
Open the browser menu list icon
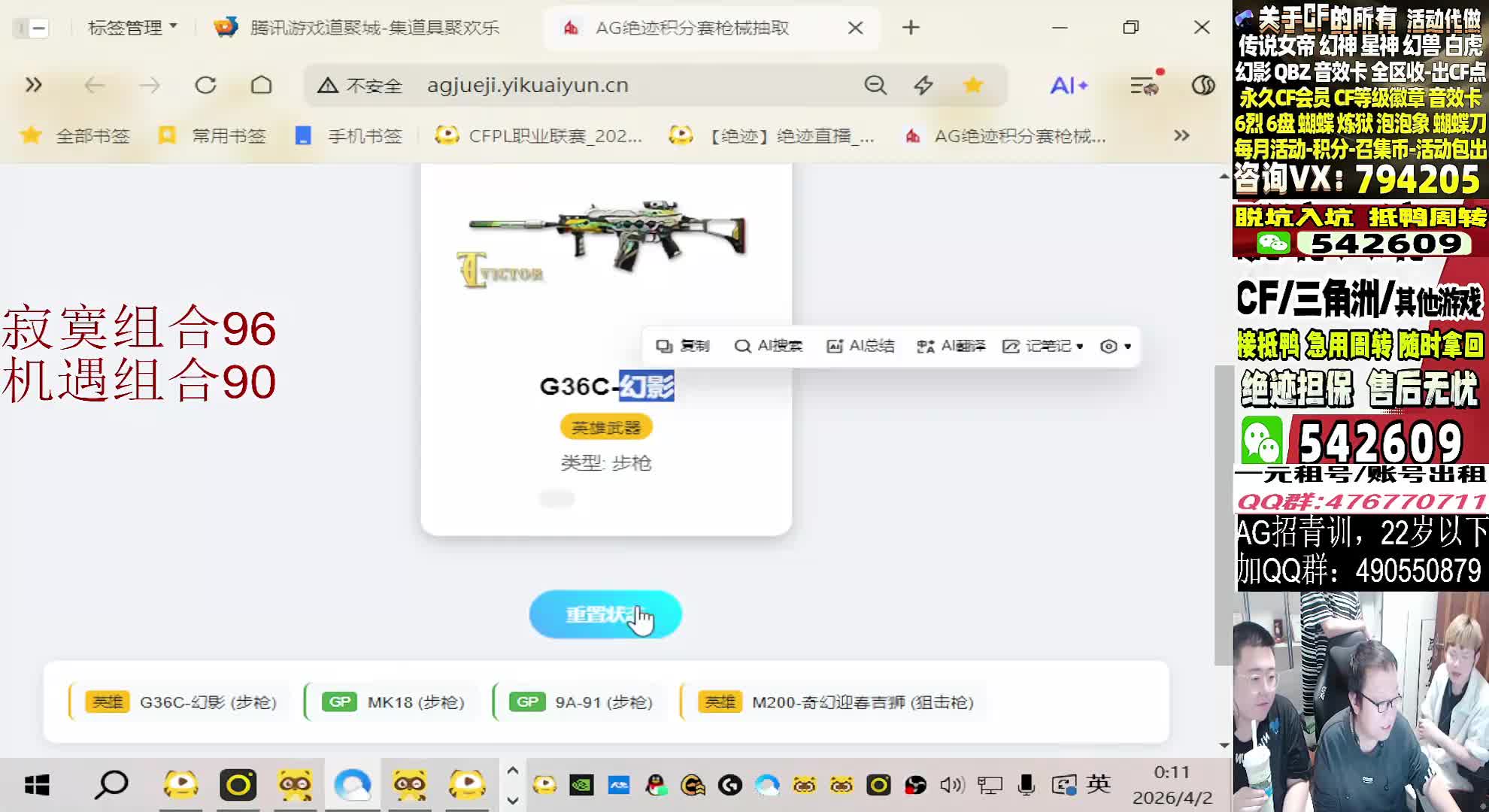click(x=1144, y=85)
